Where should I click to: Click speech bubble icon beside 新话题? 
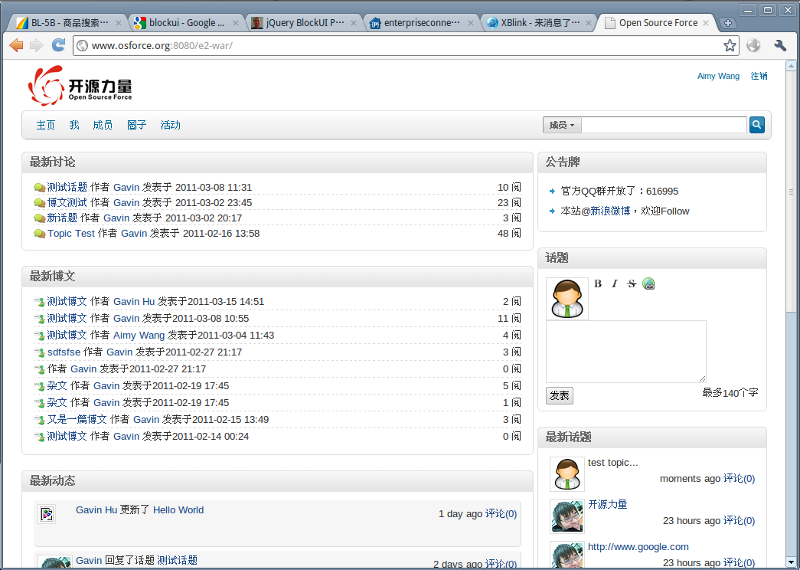[x=40, y=218]
